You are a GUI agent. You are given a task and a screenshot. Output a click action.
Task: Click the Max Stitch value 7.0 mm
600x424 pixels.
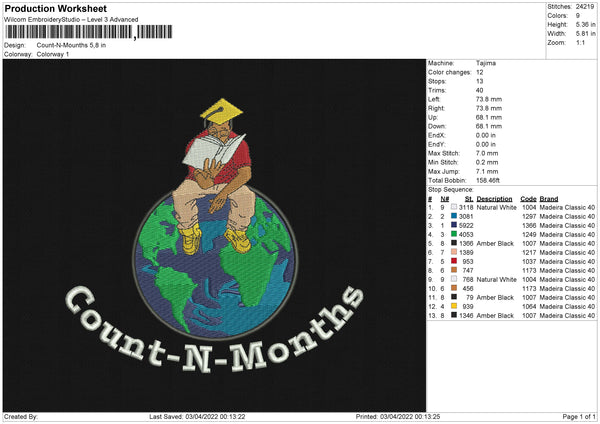[x=487, y=153]
